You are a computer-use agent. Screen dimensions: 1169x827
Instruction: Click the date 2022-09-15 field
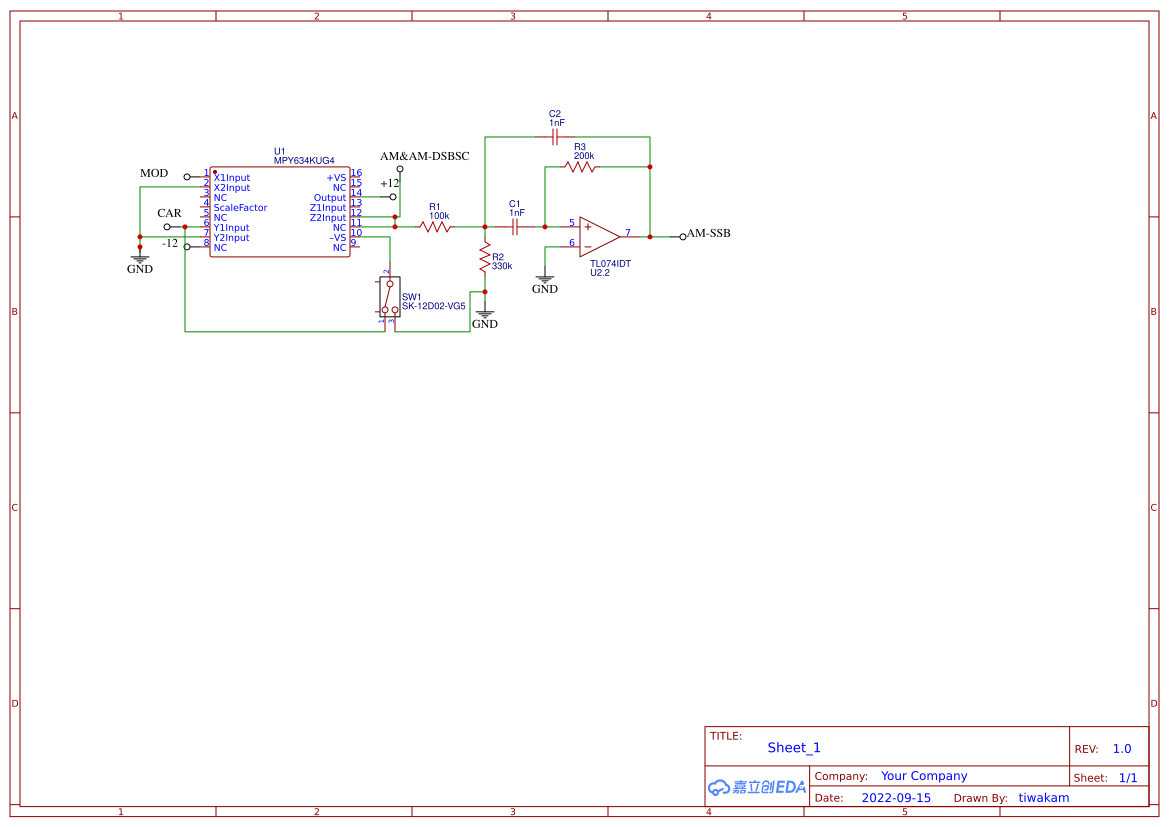tap(896, 798)
